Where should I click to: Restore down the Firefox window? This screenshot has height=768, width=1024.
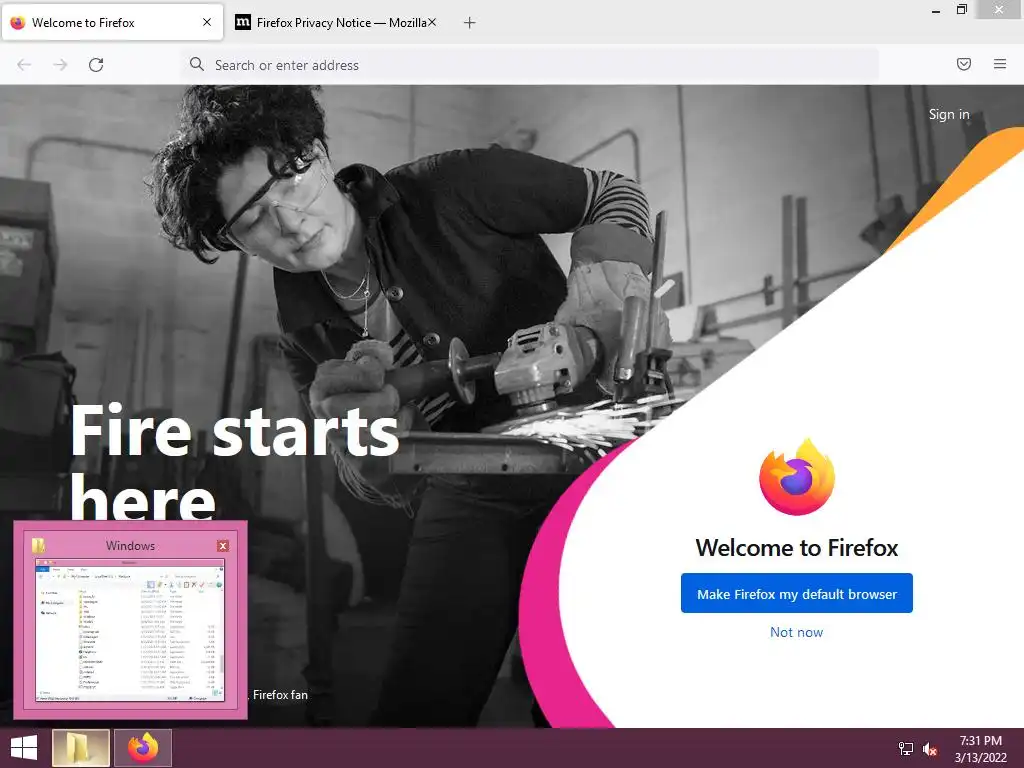point(961,10)
